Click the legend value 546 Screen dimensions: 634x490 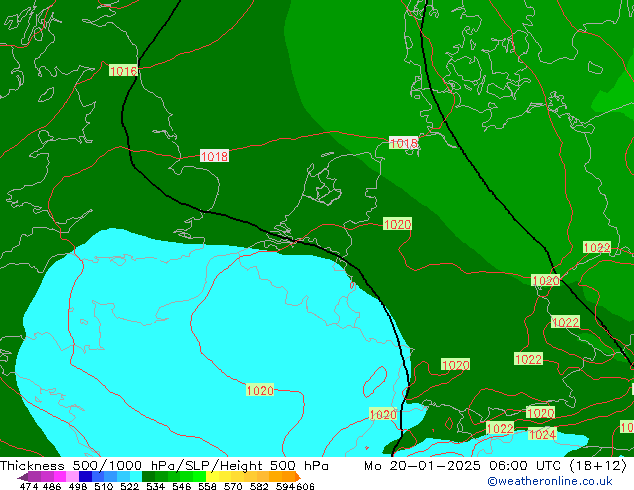[181, 486]
